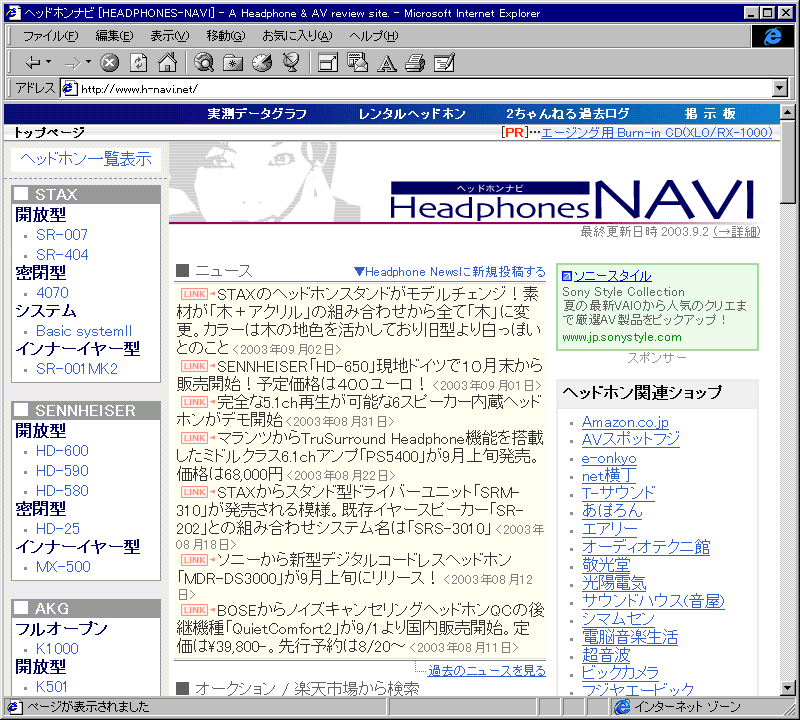Image resolution: width=800 pixels, height=720 pixels.
Task: Go to the Home page icon
Action: coord(167,63)
